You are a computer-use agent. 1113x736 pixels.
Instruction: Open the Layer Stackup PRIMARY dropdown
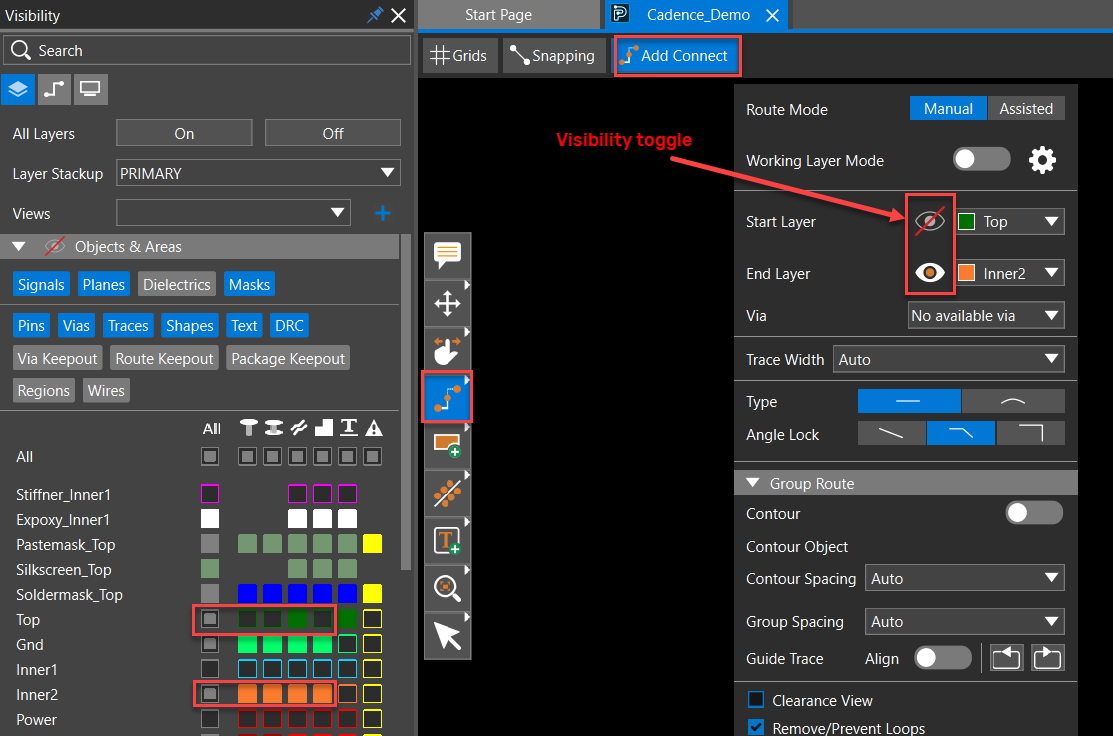click(258, 173)
